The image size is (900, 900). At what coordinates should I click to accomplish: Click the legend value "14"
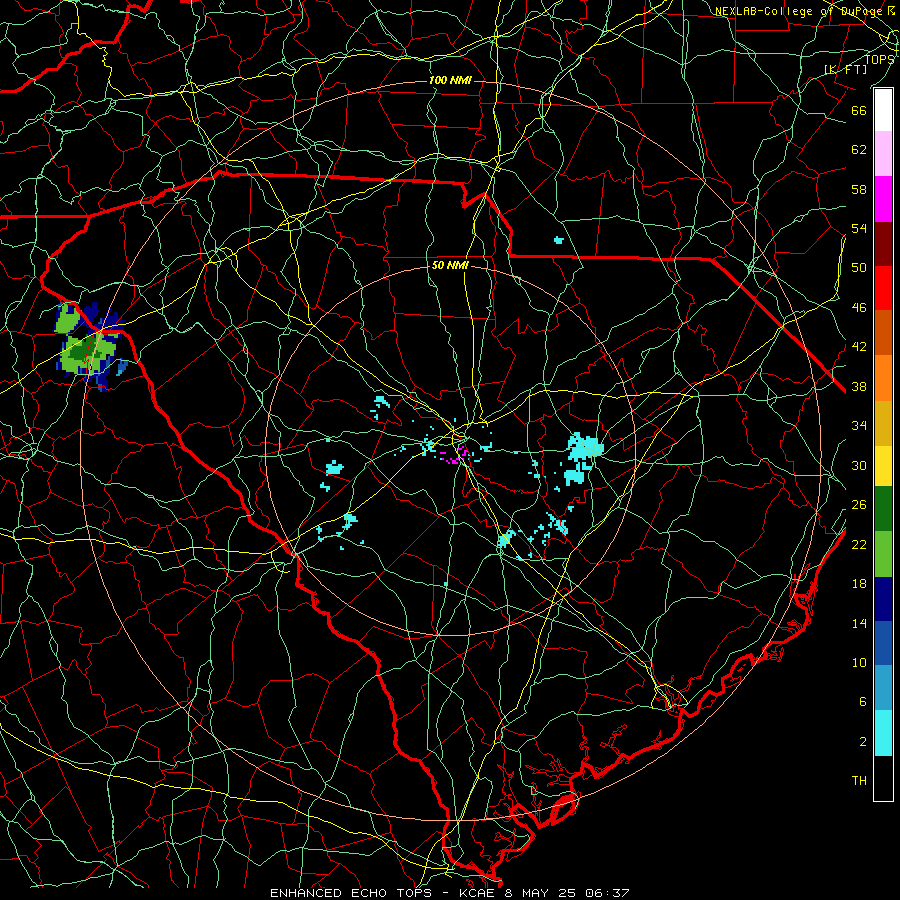pyautogui.click(x=859, y=623)
